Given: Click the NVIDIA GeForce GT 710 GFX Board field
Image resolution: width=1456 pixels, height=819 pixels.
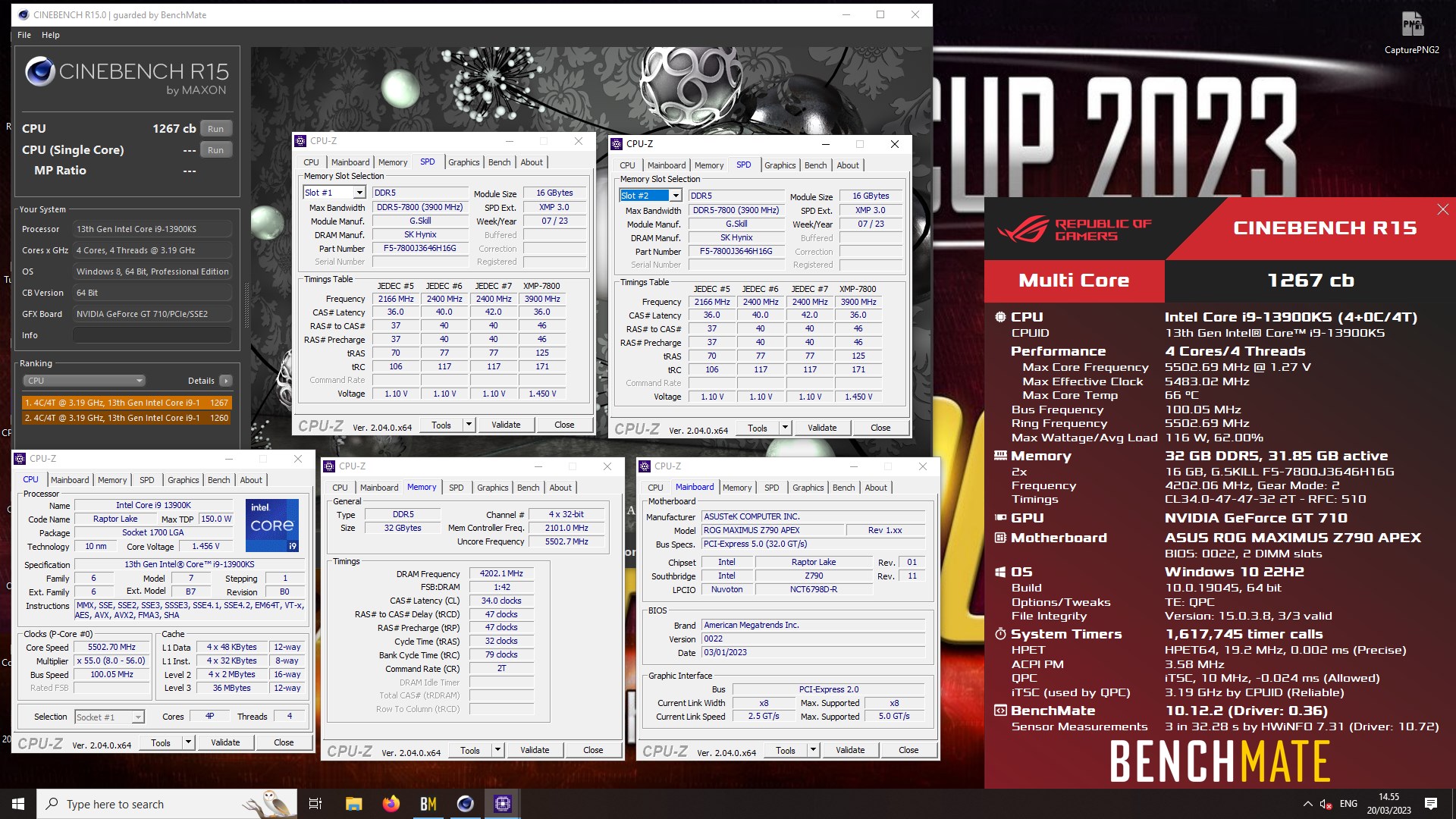Looking at the screenshot, I should [x=152, y=314].
